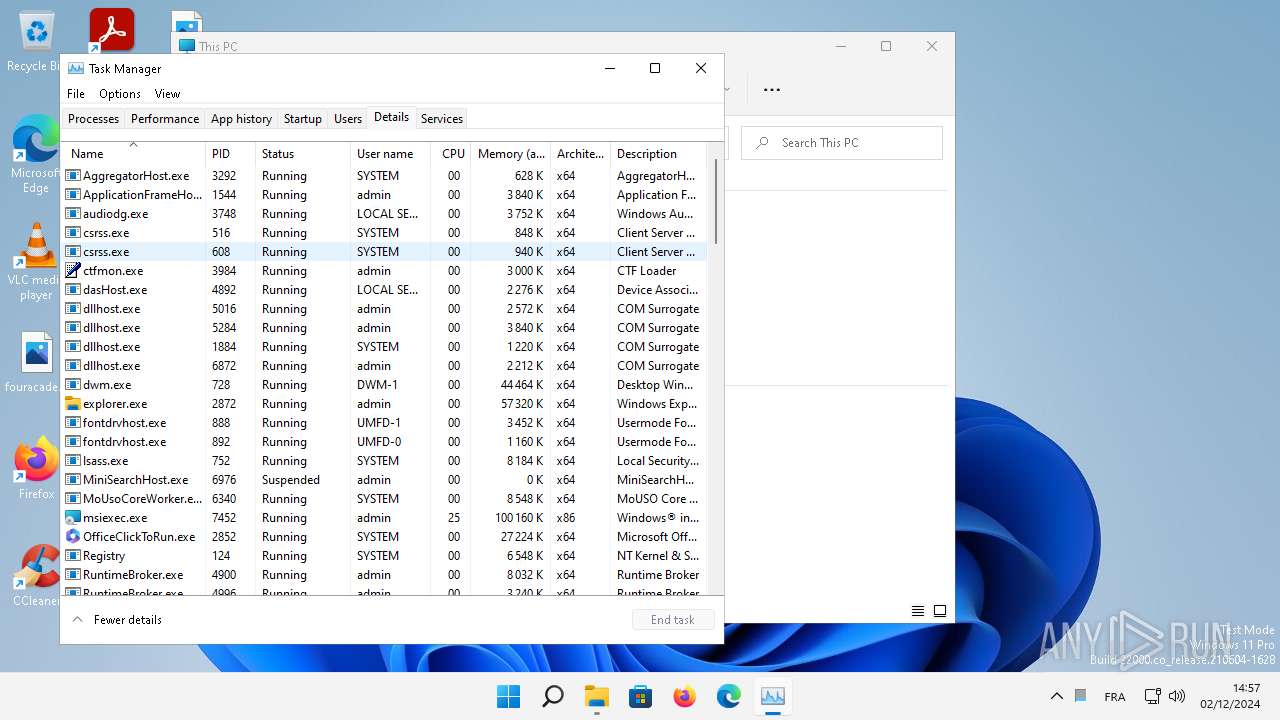The image size is (1280, 720).
Task: Click the Registry process icon
Action: 73,556
